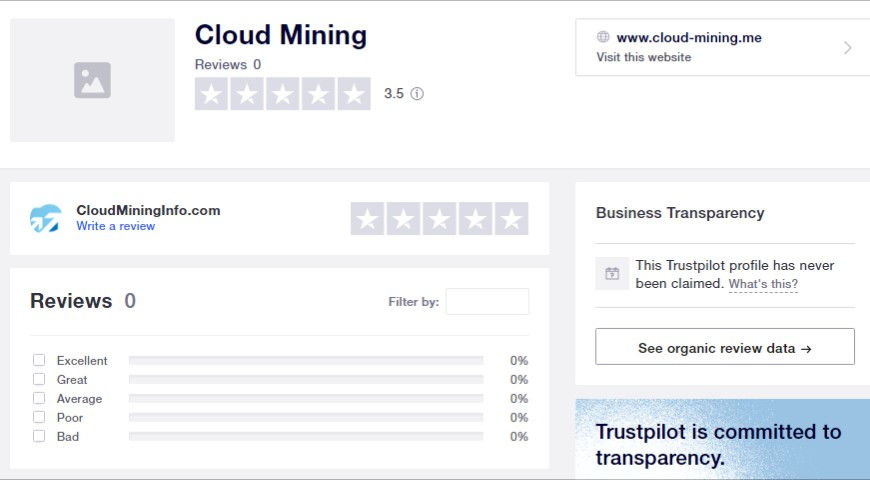Click the Business Transparency heading

point(680,213)
